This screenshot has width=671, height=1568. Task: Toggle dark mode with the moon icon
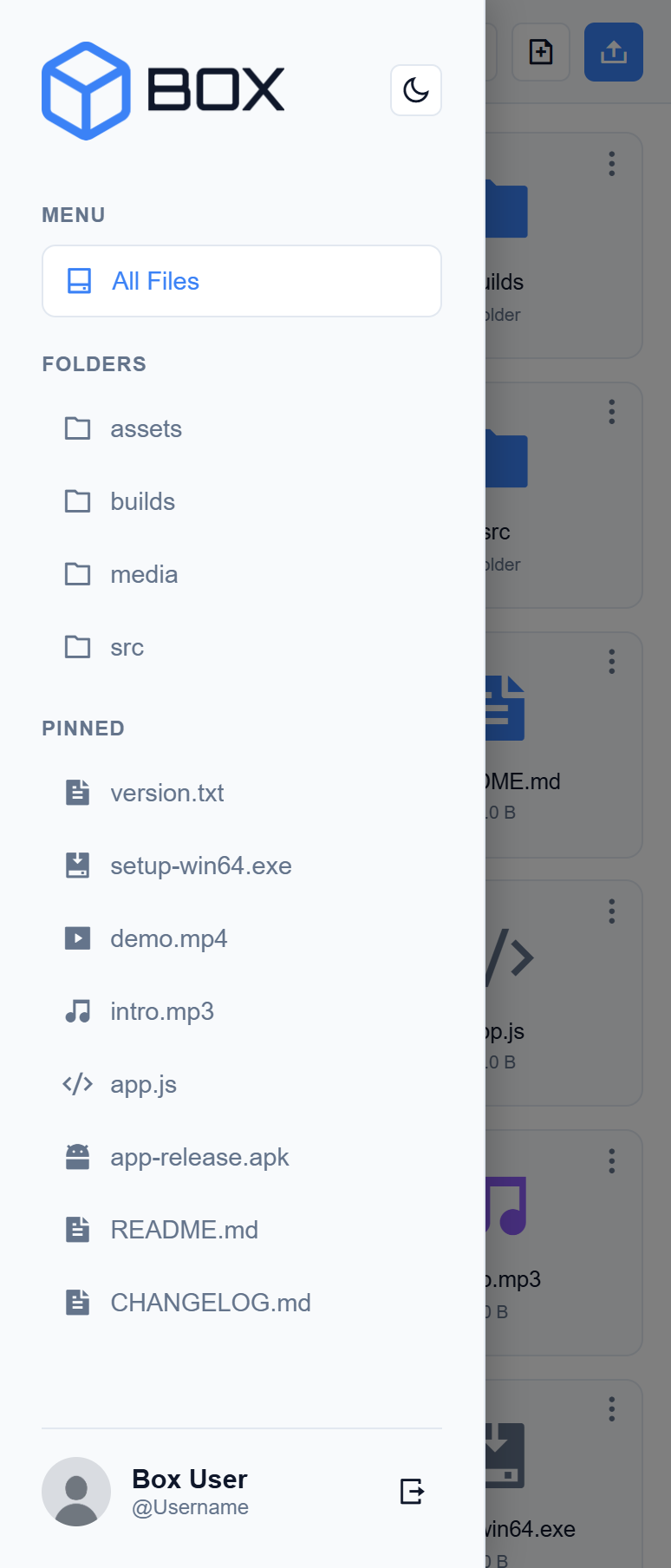pos(415,89)
